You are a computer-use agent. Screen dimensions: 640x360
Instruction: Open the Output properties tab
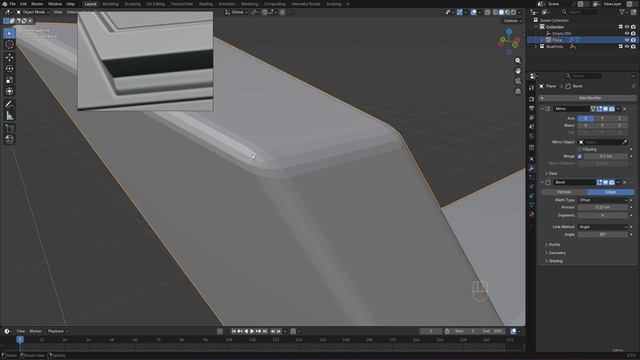531,108
